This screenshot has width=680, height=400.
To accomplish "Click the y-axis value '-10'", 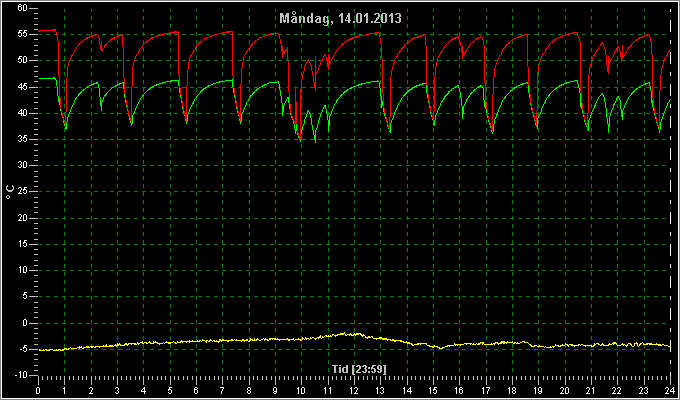I will tap(20, 375).
